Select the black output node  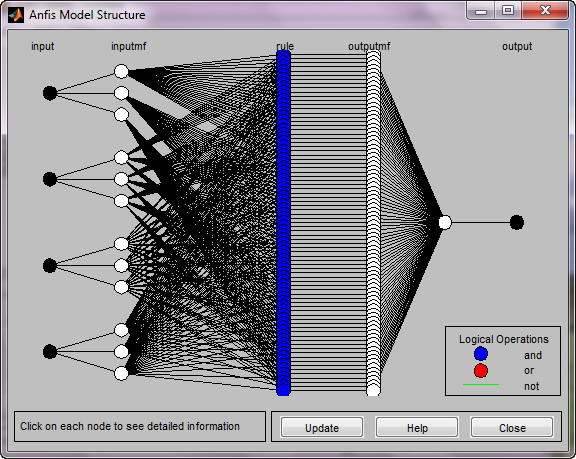(x=516, y=223)
